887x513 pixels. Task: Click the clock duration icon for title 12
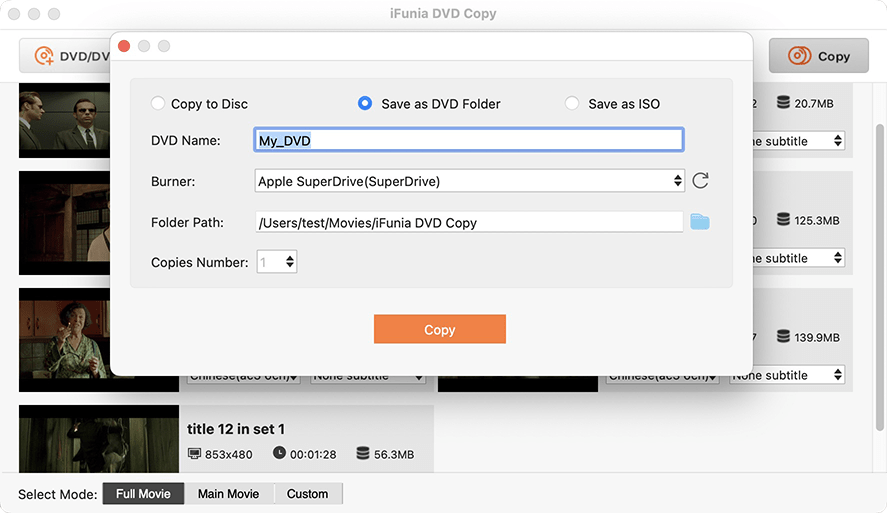(x=279, y=454)
